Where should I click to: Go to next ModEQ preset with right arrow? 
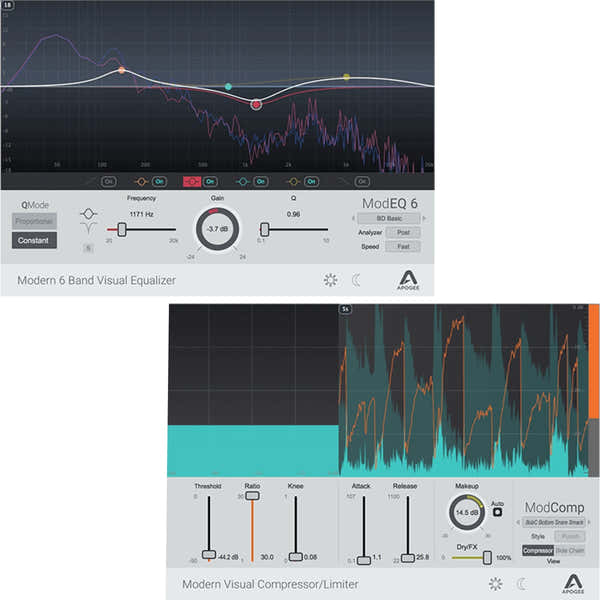(x=424, y=218)
